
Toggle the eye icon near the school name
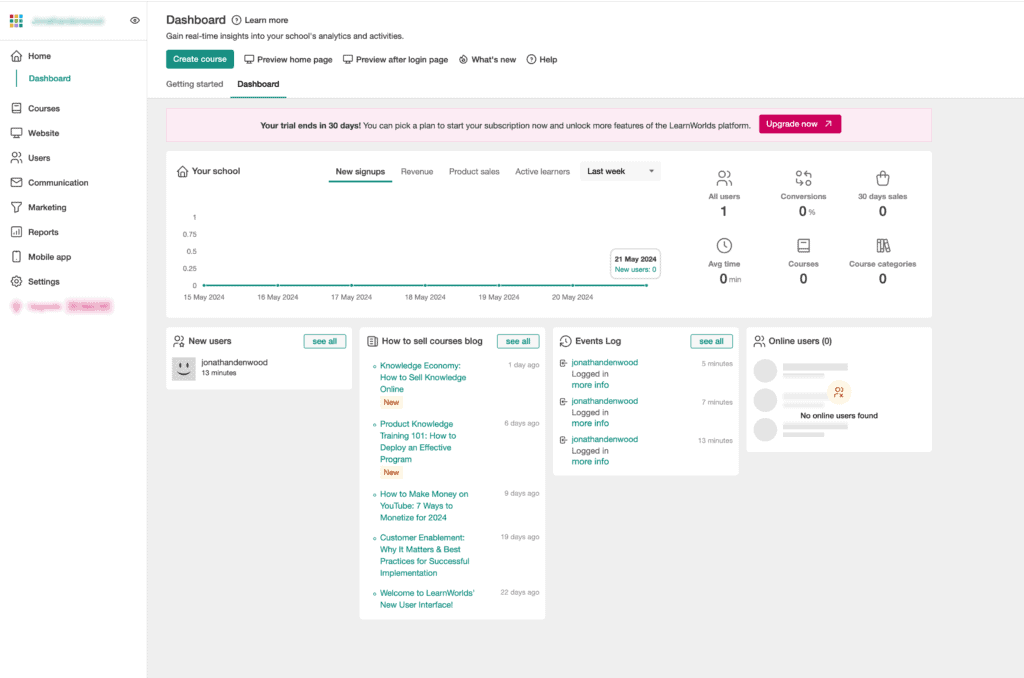pos(135,20)
